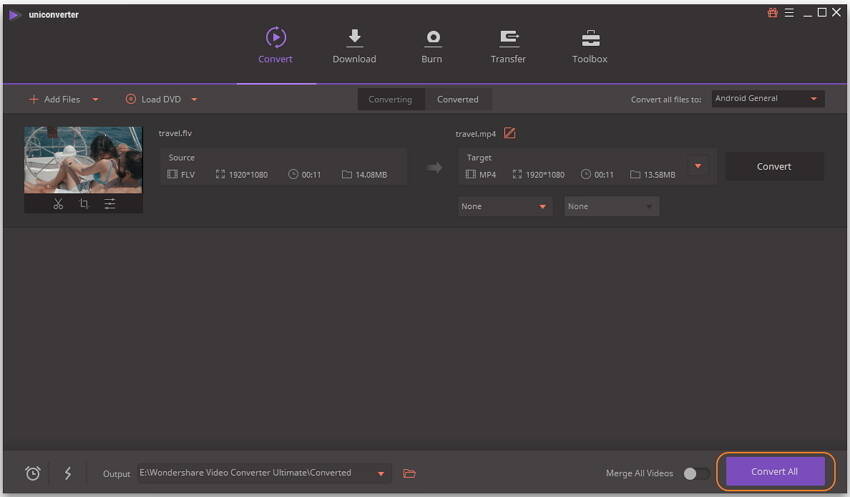This screenshot has width=850, height=497.
Task: Open the output folder icon
Action: (409, 474)
